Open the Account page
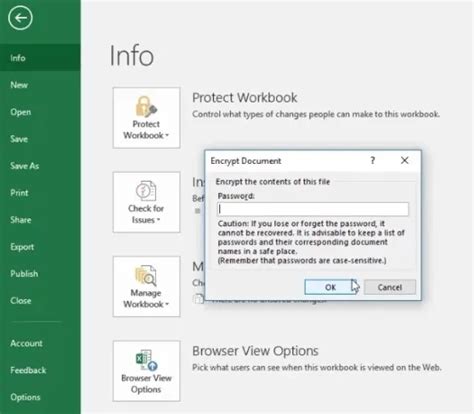The height and width of the screenshot is (414, 474). [x=40, y=343]
